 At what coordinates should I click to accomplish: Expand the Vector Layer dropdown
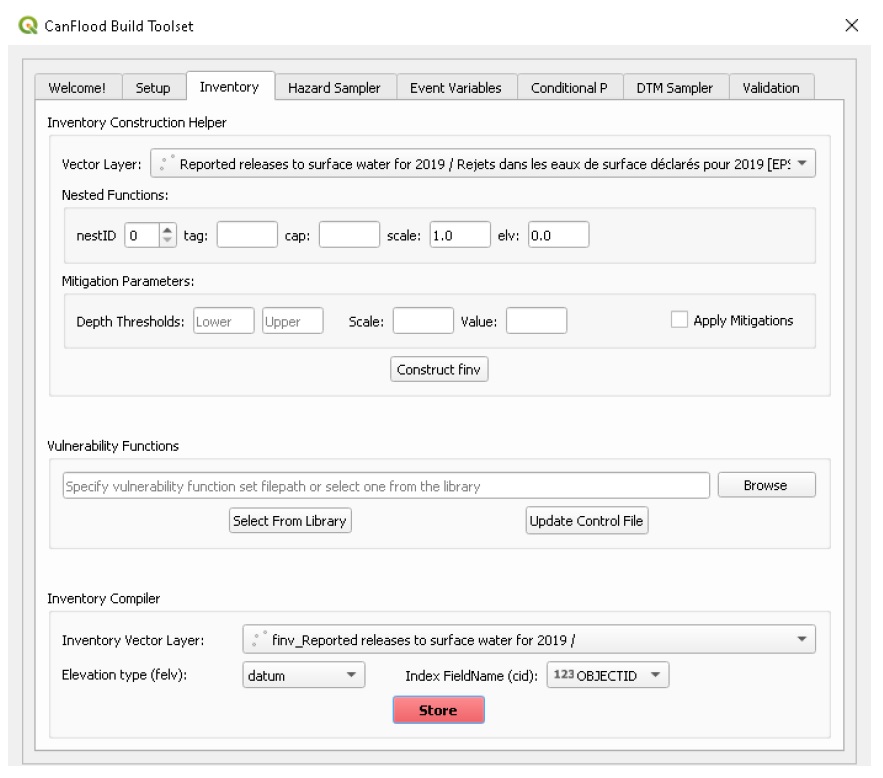(x=483, y=164)
